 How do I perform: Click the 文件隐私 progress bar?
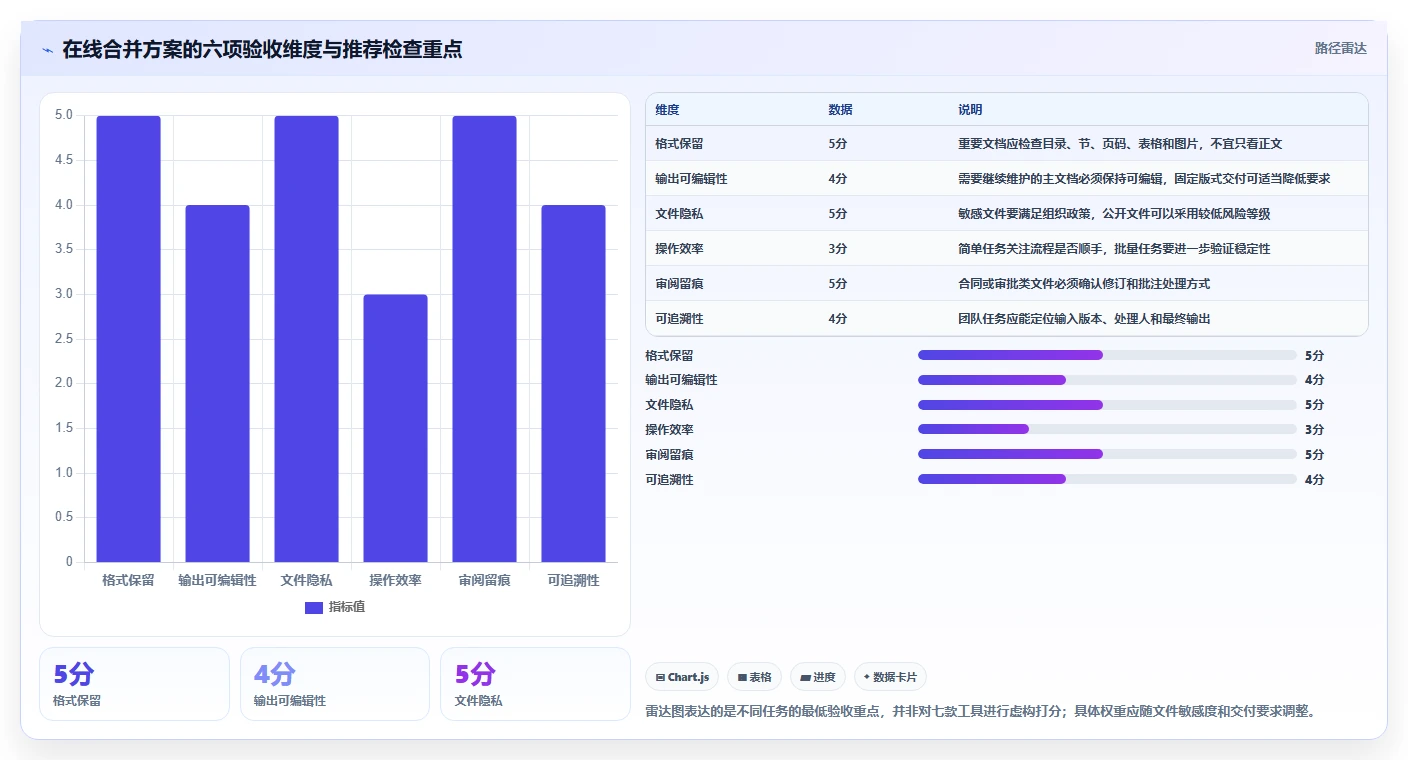[1107, 405]
